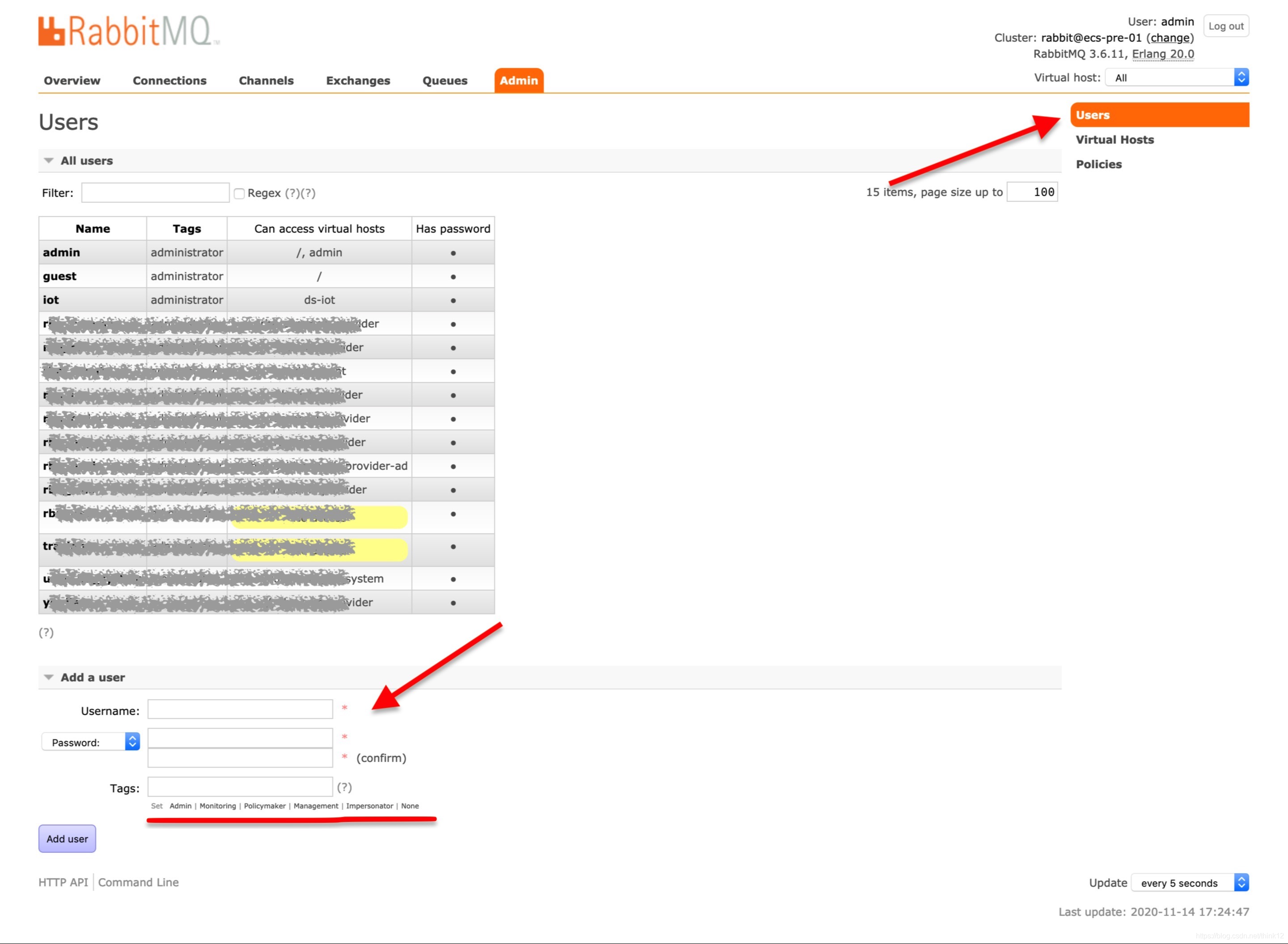Click the Log out button

(1225, 26)
